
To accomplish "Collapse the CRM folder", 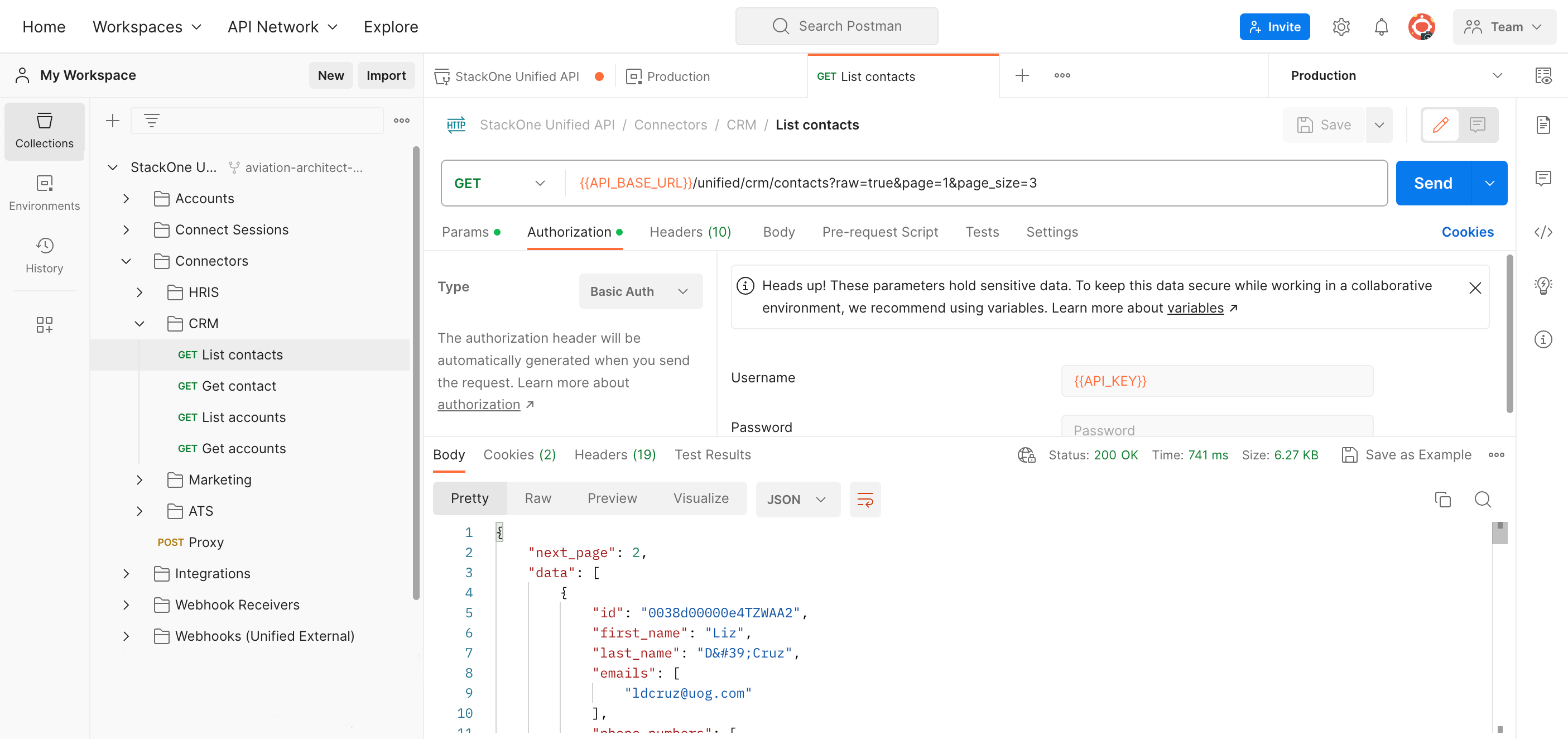I will click(140, 323).
